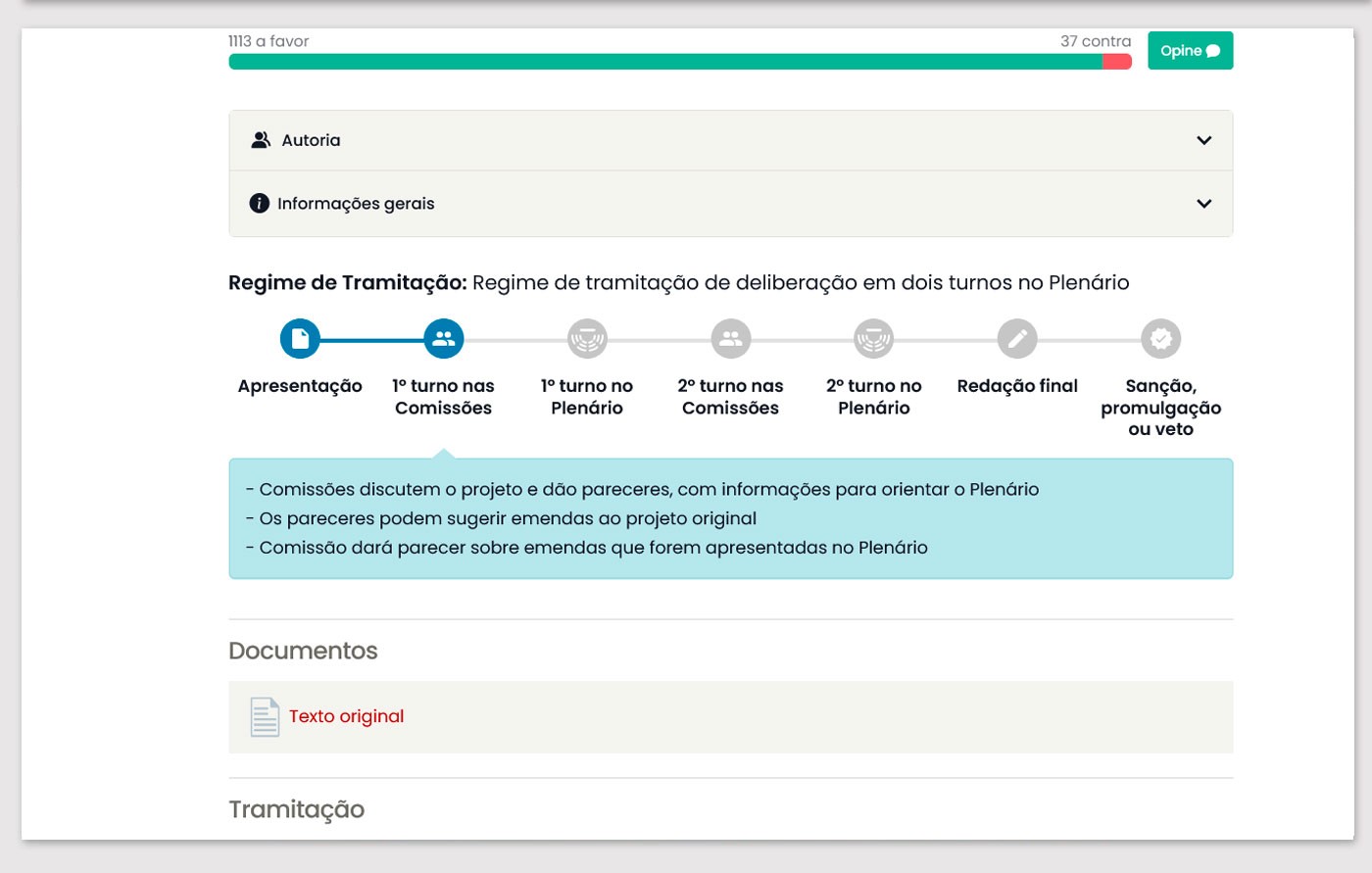Click the Sanção, promulgação ou veto badge icon
The image size is (1372, 873).
(1161, 339)
